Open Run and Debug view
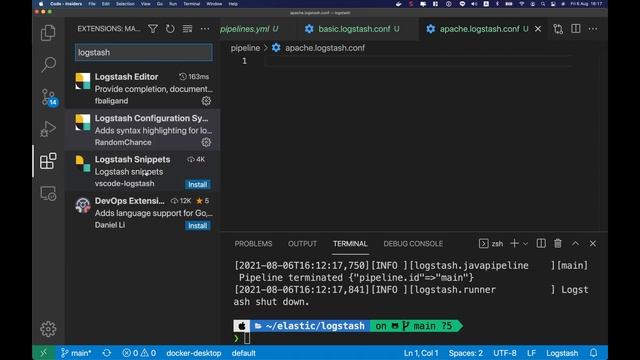 48,129
